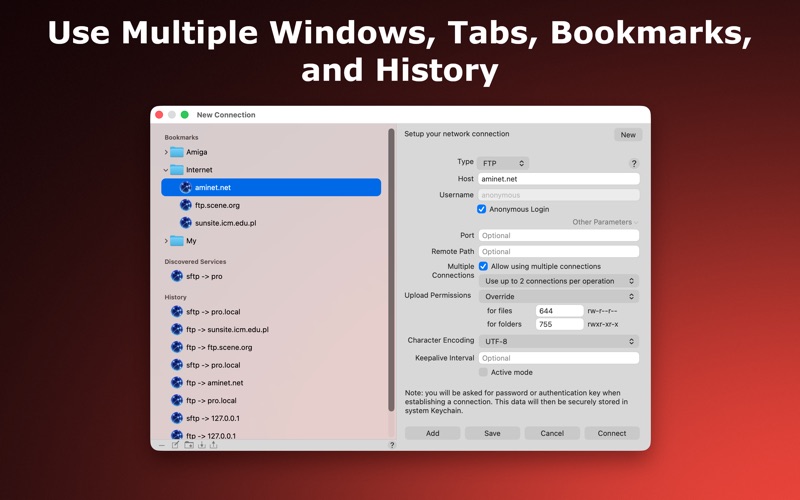Click globe icon of ftp -> aminet.net history
This screenshot has width=800, height=500.
[177, 383]
